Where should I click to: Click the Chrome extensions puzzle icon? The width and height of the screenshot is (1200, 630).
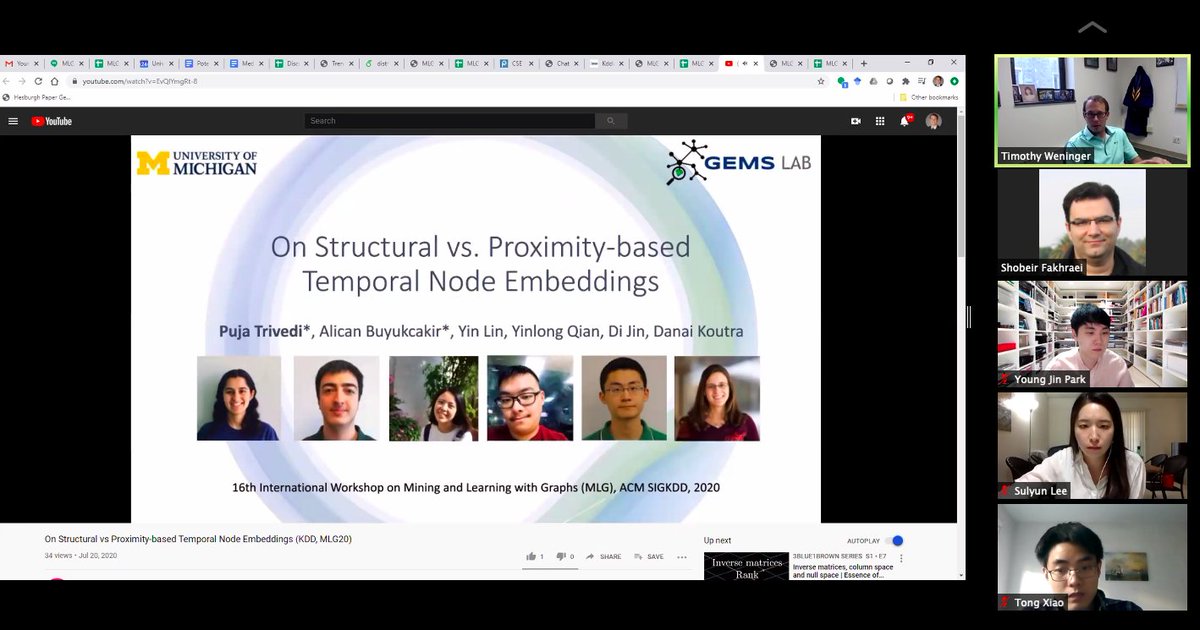(906, 82)
